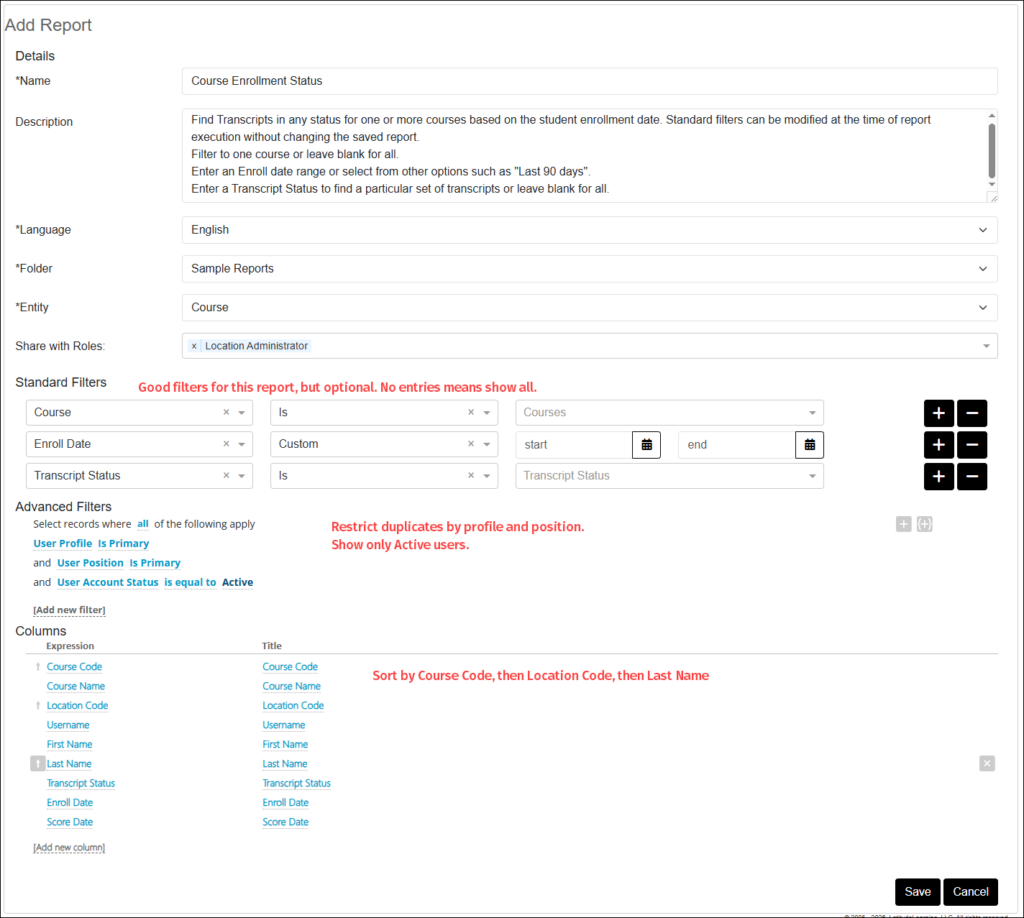Remove Location Administrator role tag
This screenshot has height=918, width=1024.
tap(194, 346)
